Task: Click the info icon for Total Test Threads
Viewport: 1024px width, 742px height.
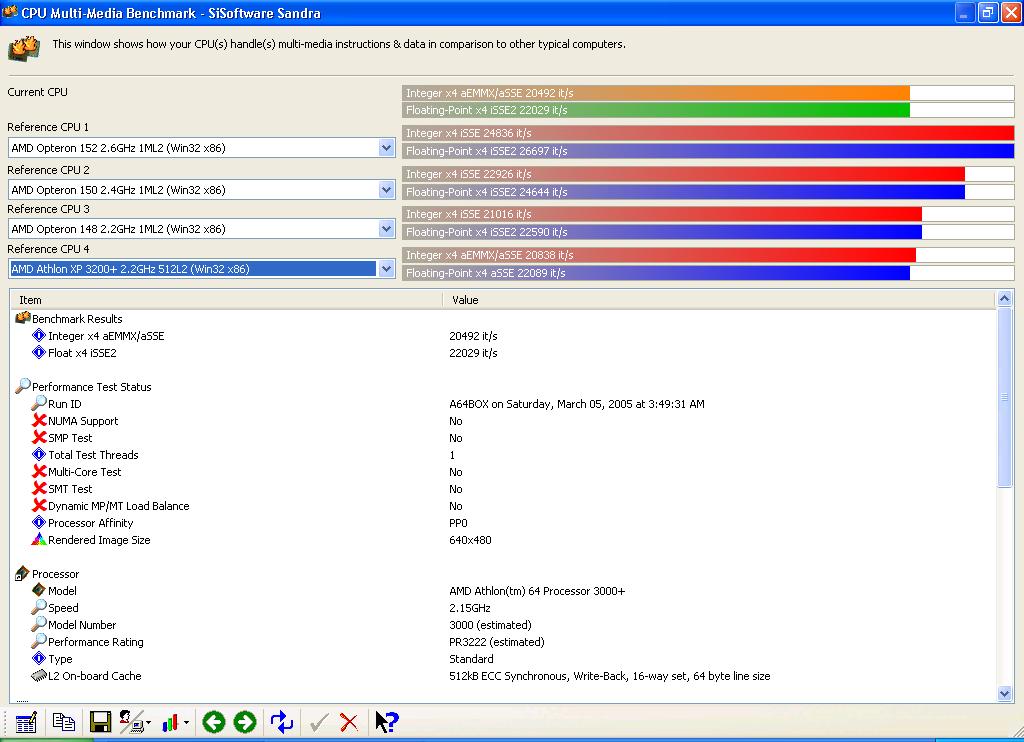Action: [39, 455]
